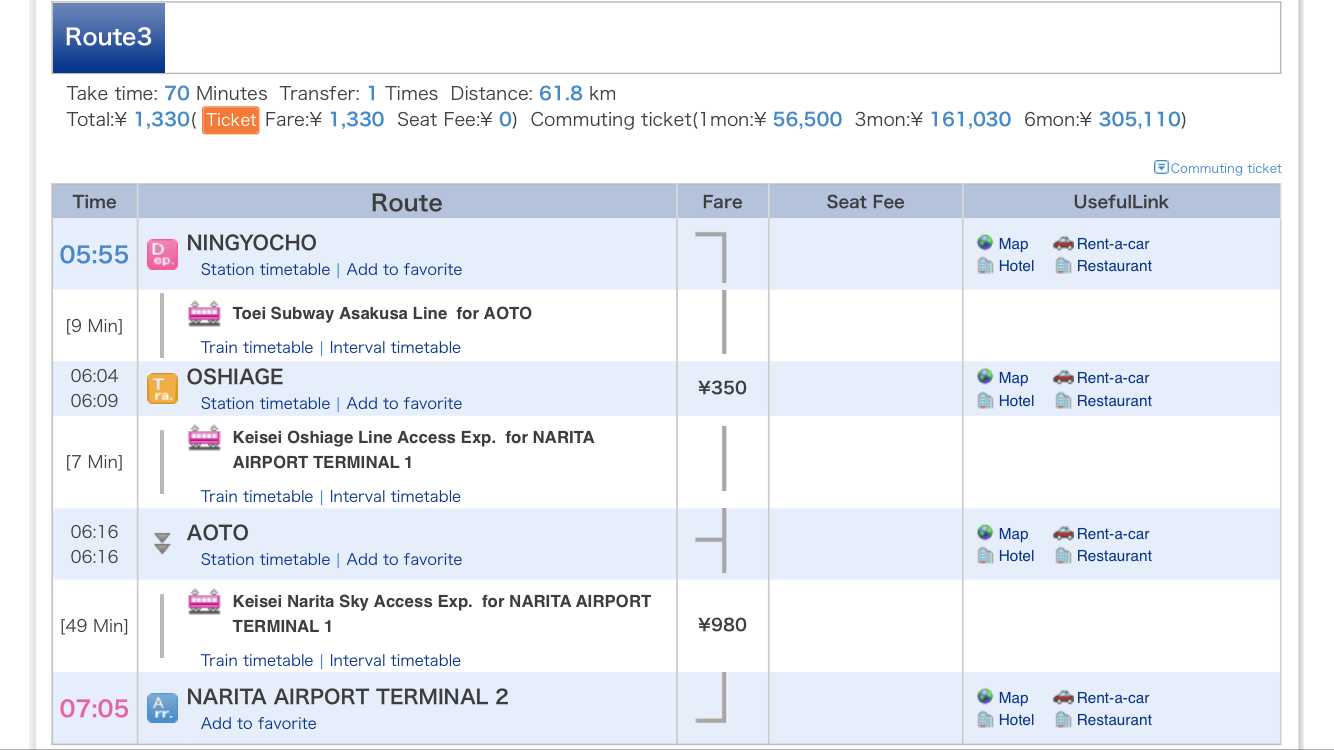Click the pink train icon for Keisei Narita Sky Access

204,601
